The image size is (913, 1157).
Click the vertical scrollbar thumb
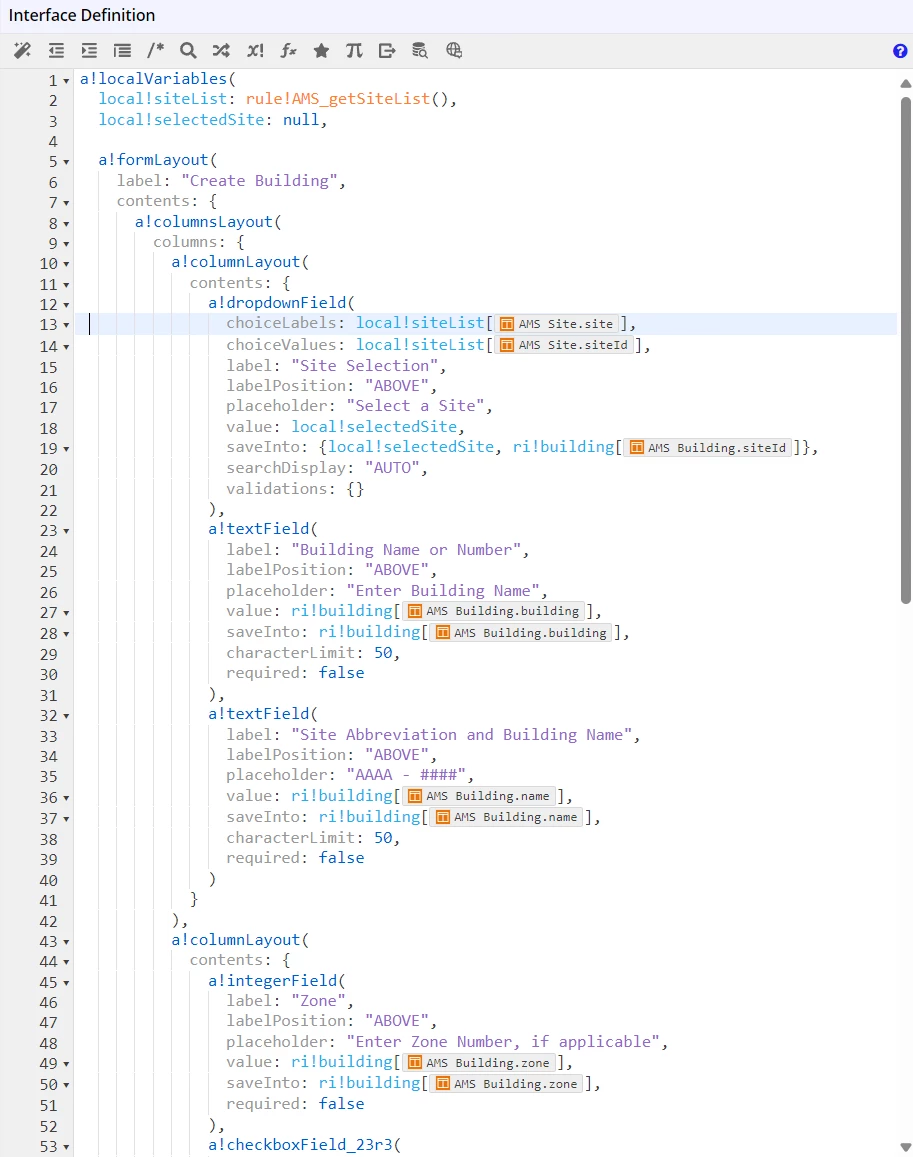[906, 350]
